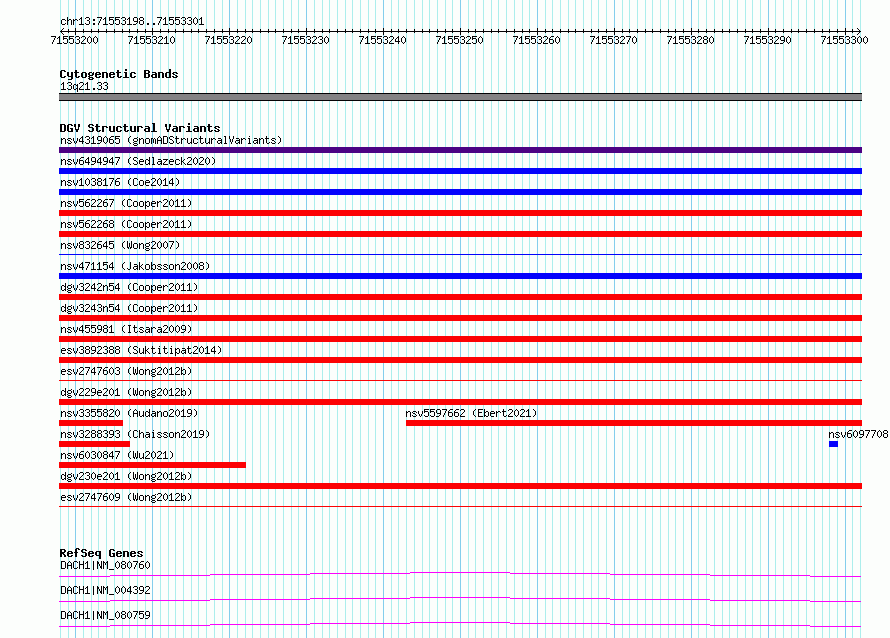This screenshot has height=638, width=890.
Task: Click the Cytogenetic Bands track title
Action: click(119, 74)
